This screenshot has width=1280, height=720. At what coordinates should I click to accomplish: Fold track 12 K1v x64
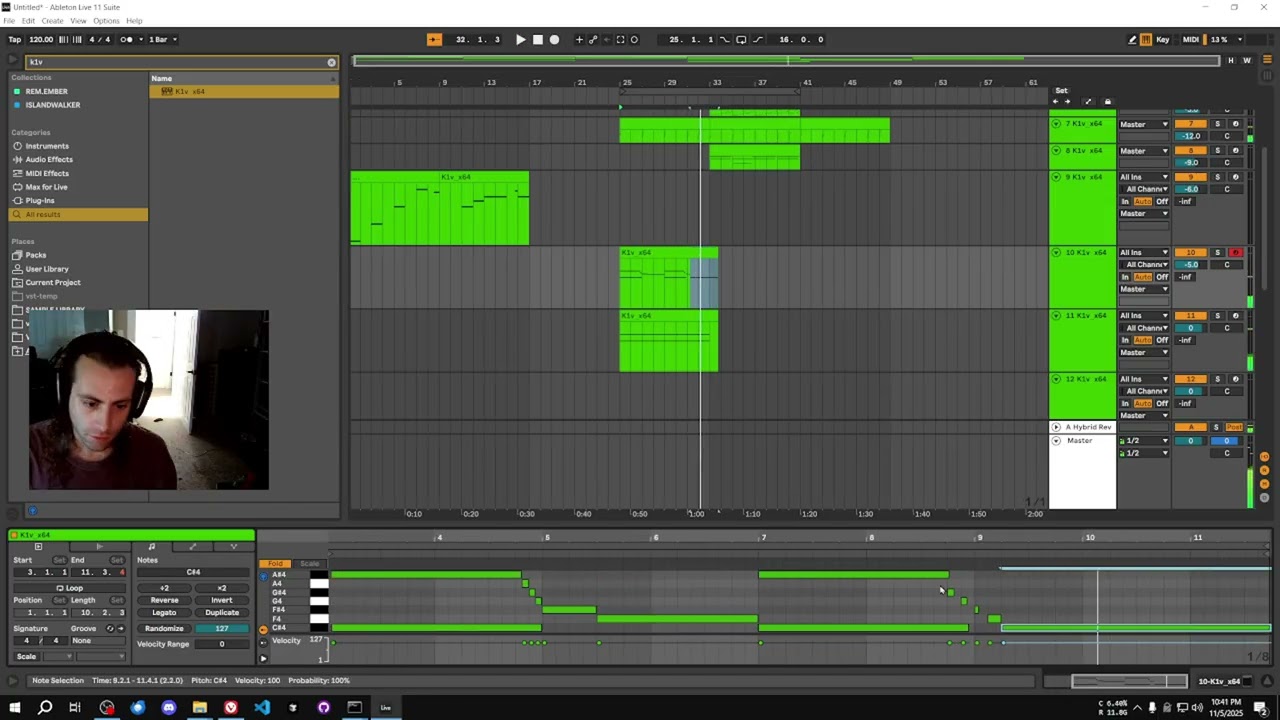click(1056, 379)
